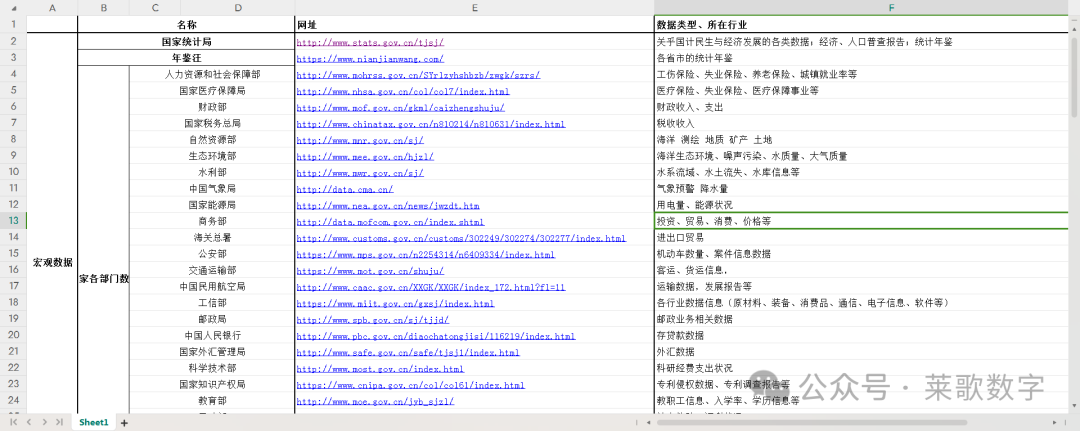Select the 外汇数据 cell
1080x431 pixels.
(x=862, y=353)
